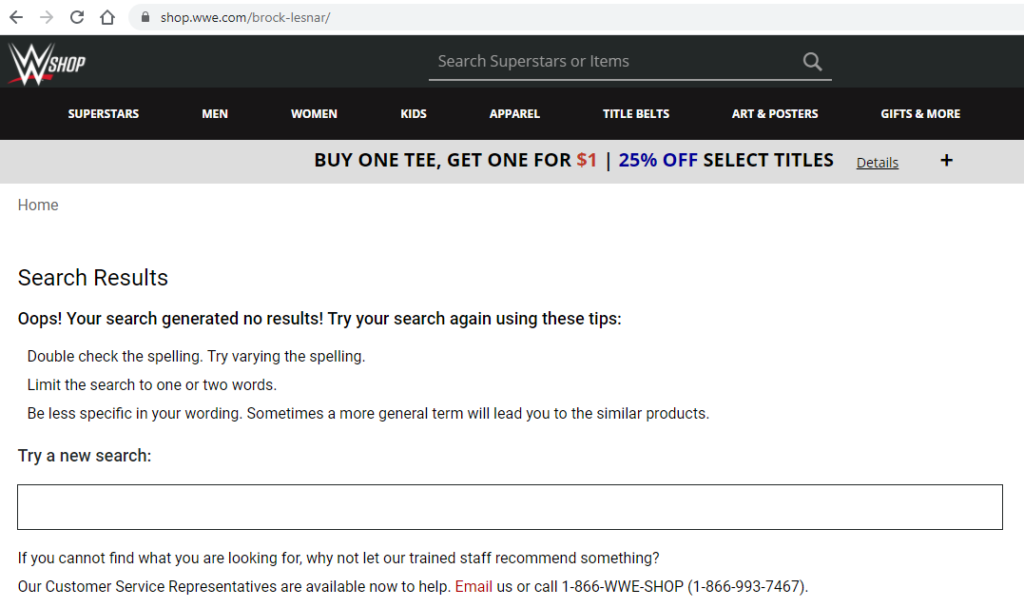The image size is (1024, 608).
Task: Click the padlock site security icon
Action: [x=145, y=17]
